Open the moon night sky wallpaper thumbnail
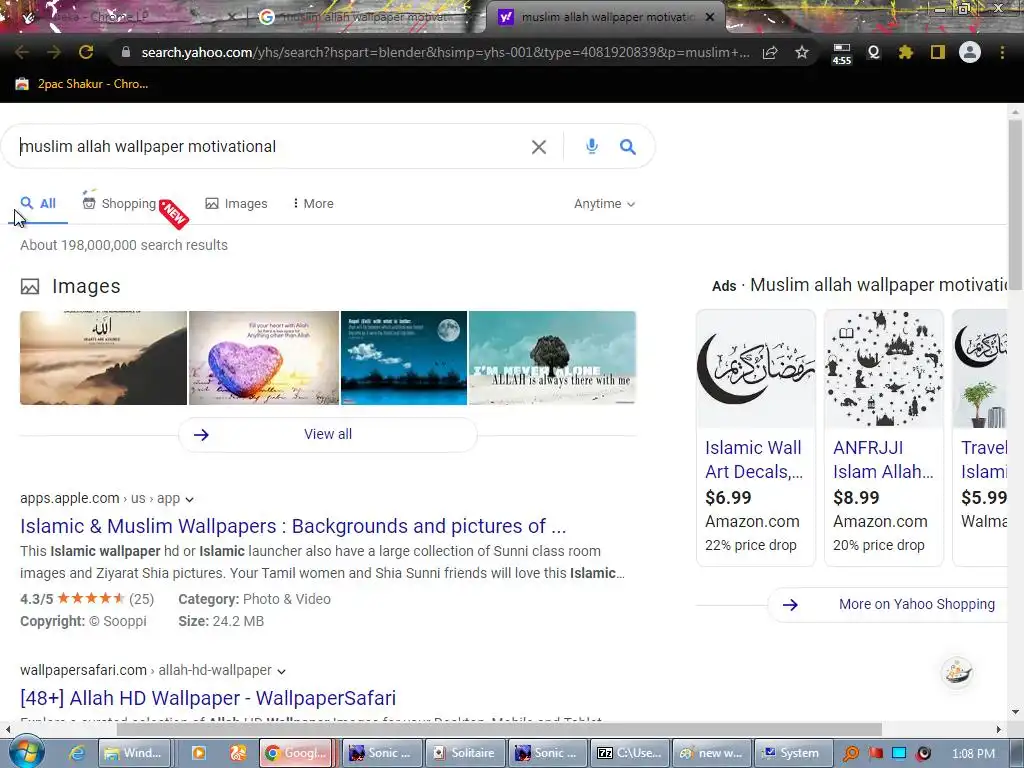Image resolution: width=1024 pixels, height=768 pixels. (404, 358)
